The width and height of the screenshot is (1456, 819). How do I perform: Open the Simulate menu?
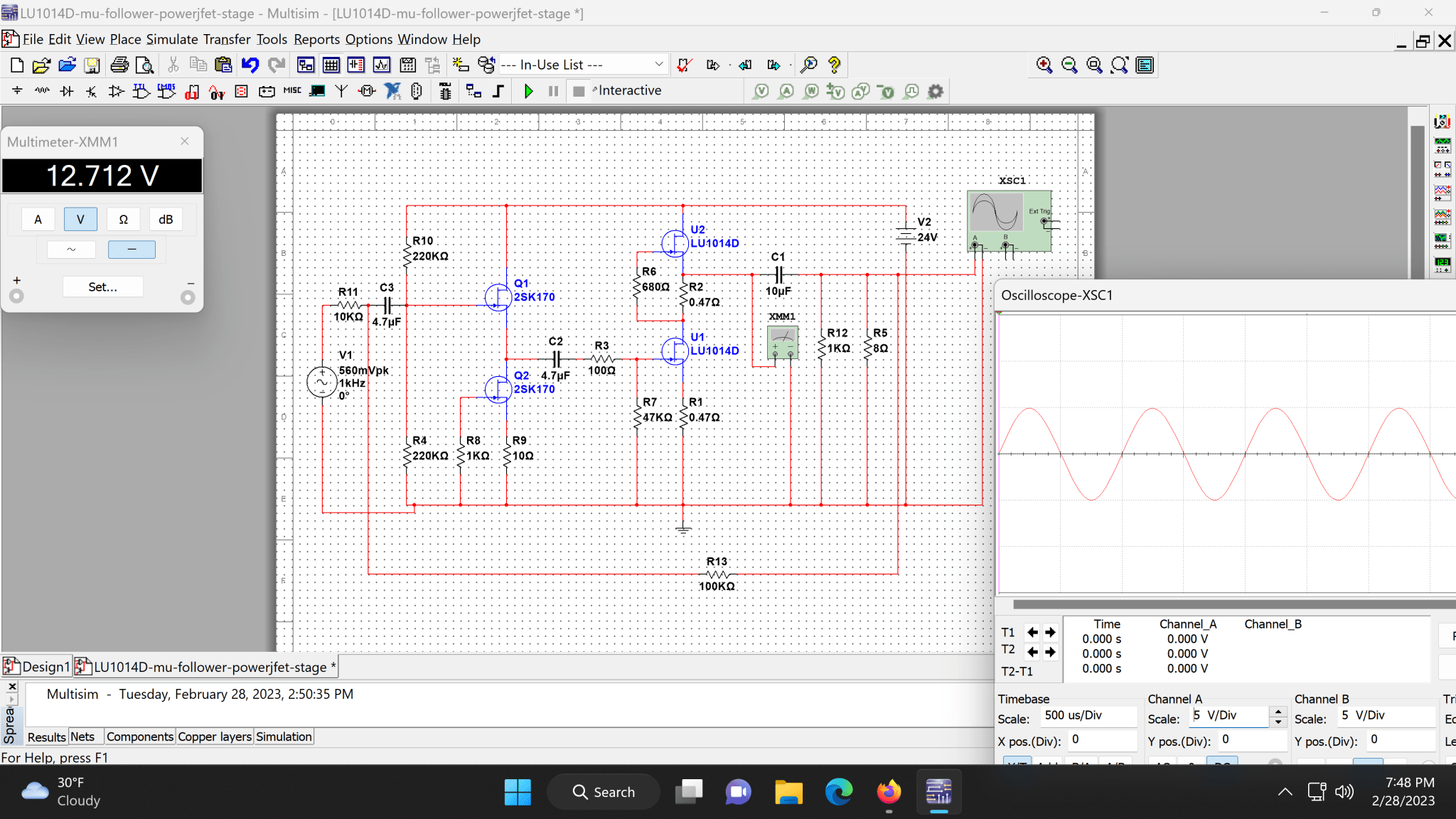[172, 40]
